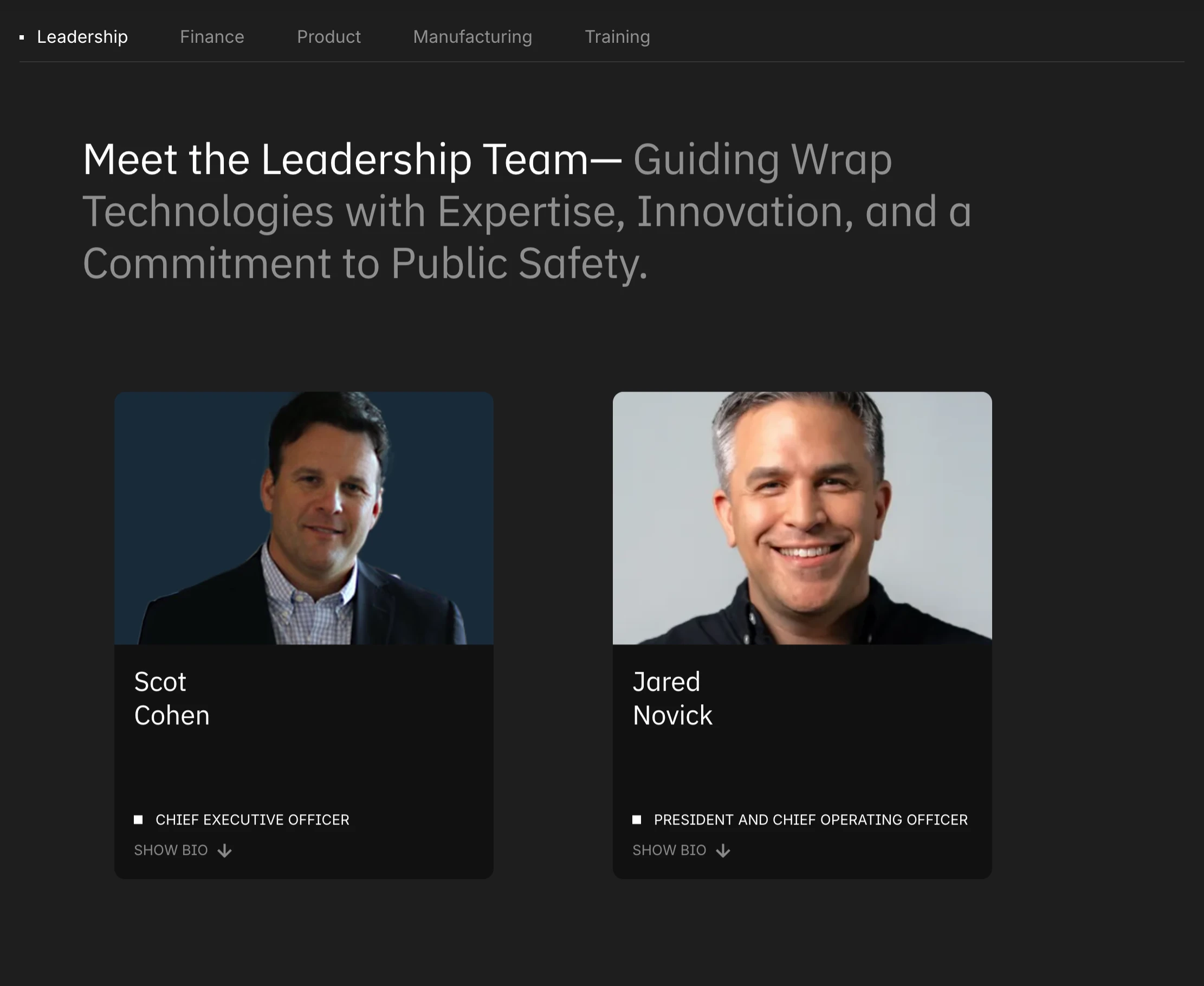Switch to the Finance tab
Viewport: 1204px width, 986px height.
click(x=212, y=37)
